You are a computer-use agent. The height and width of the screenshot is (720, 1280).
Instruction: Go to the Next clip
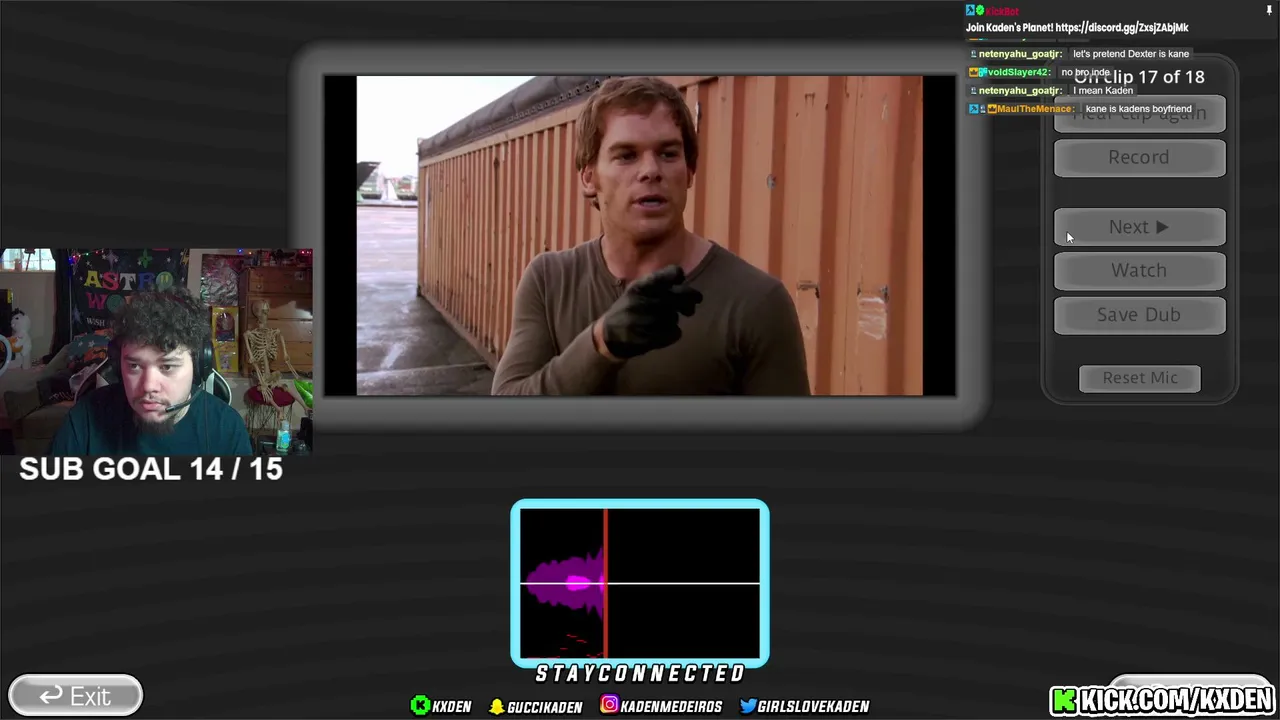click(1139, 227)
